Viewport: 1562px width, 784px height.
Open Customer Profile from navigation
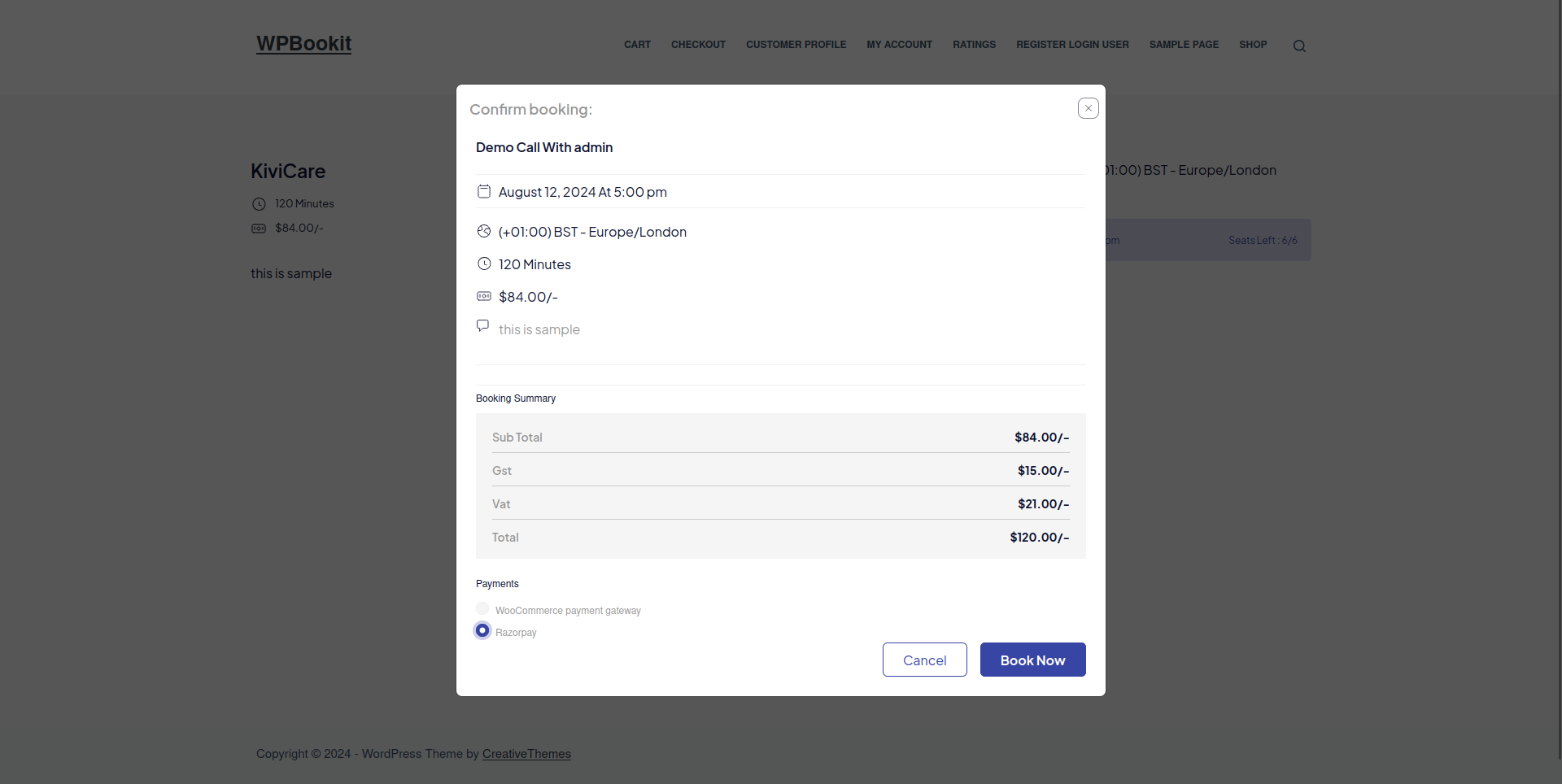(x=796, y=45)
